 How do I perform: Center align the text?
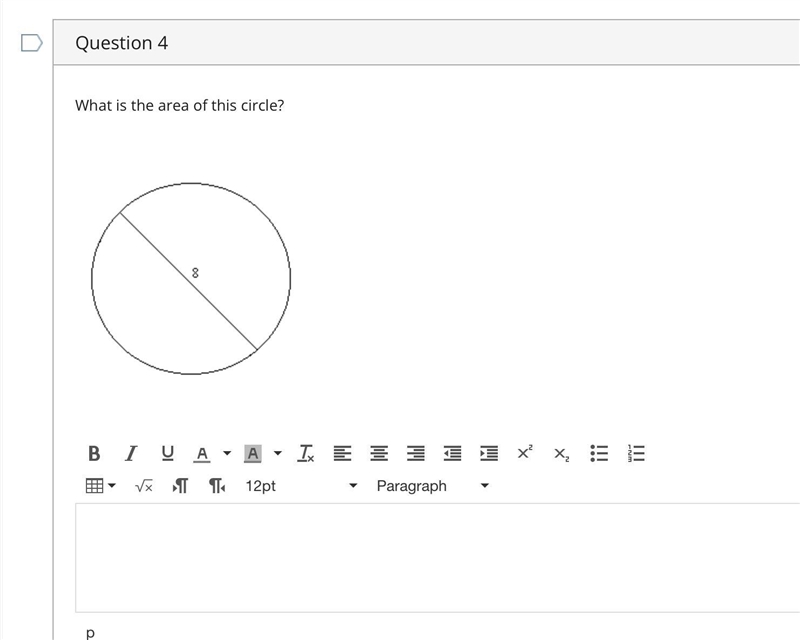click(x=379, y=453)
